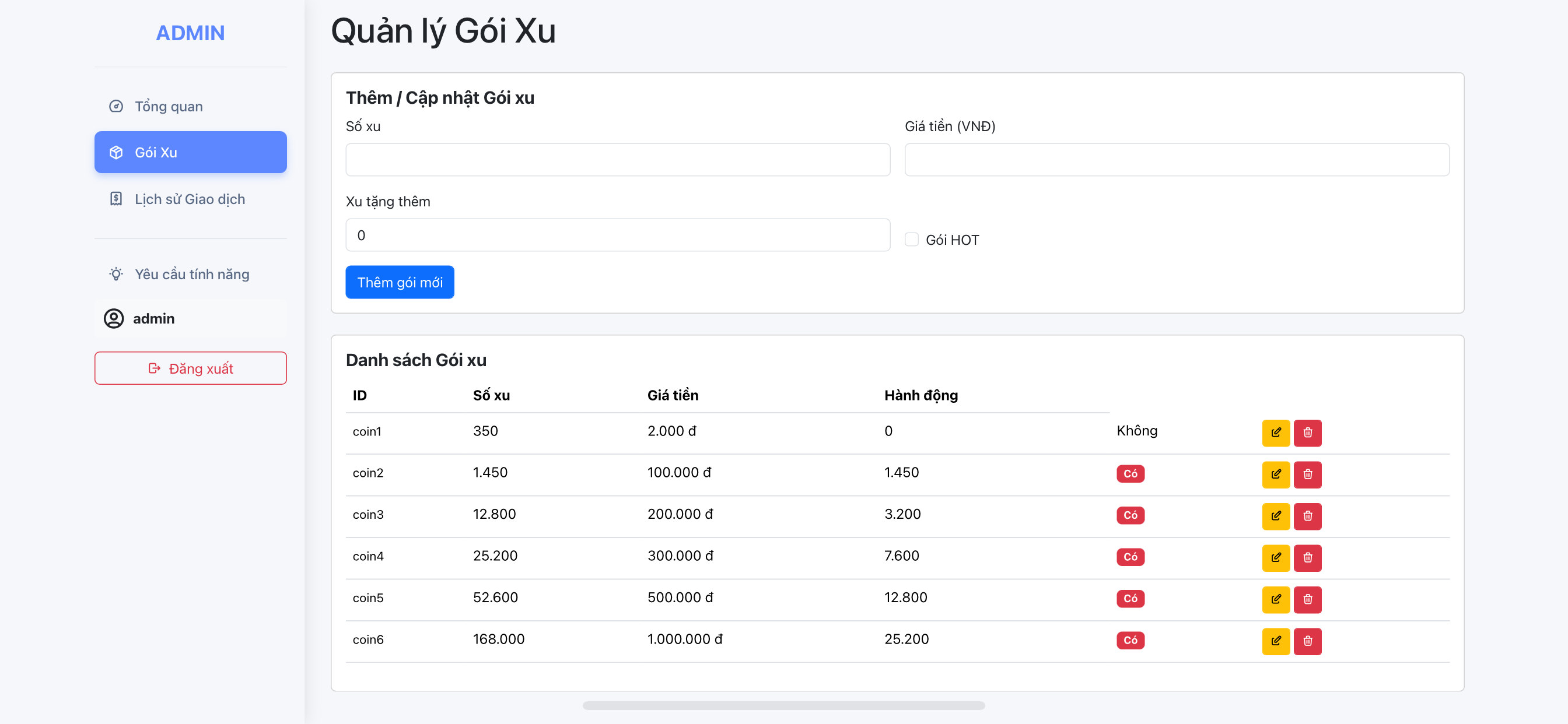Click pencil icon on coin5 row
The width and height of the screenshot is (1568, 724).
[x=1275, y=599]
